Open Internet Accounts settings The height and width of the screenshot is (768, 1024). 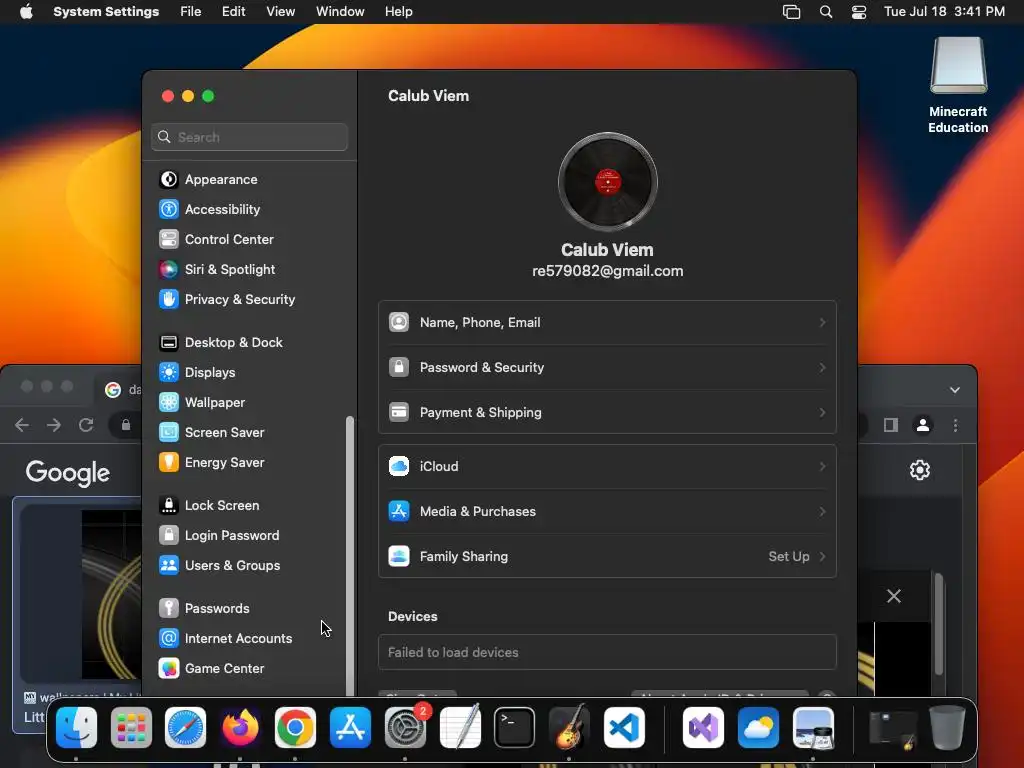click(226, 639)
